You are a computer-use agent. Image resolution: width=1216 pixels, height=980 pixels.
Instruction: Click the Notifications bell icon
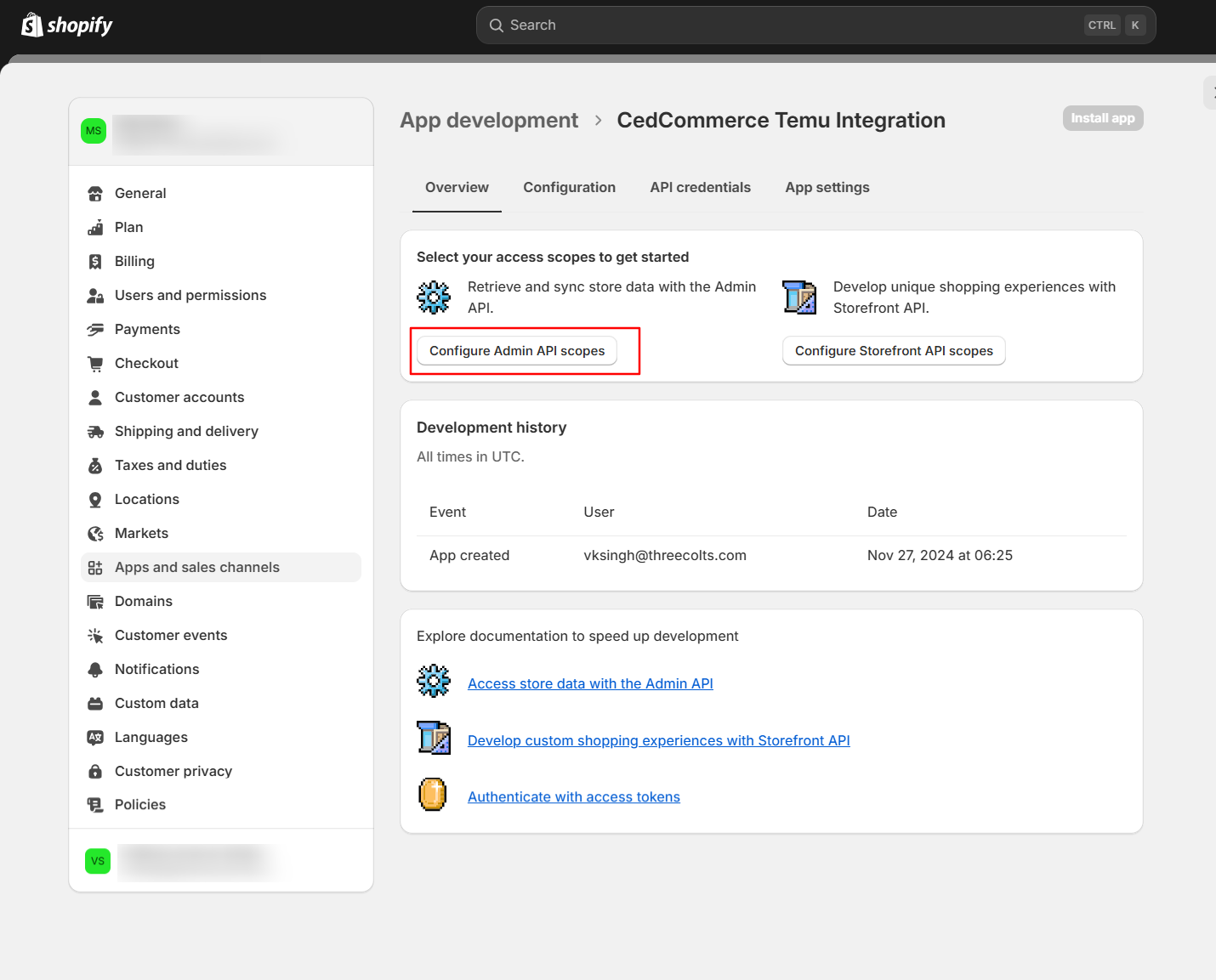coord(95,670)
